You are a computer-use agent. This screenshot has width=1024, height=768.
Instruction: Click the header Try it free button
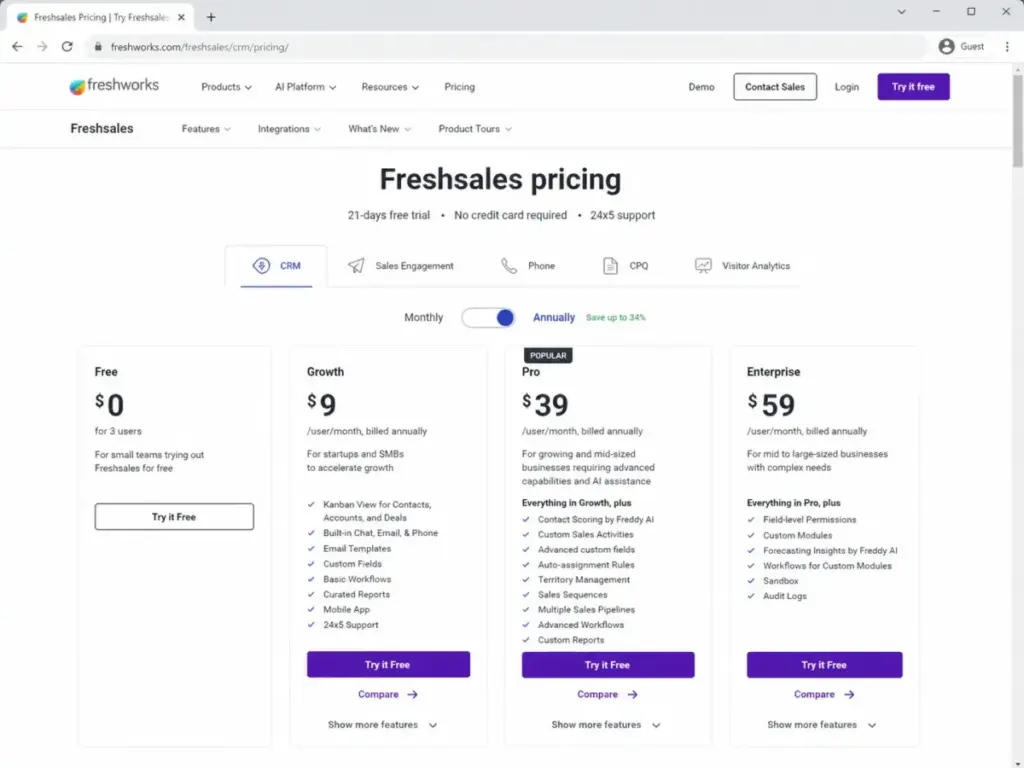pos(913,87)
